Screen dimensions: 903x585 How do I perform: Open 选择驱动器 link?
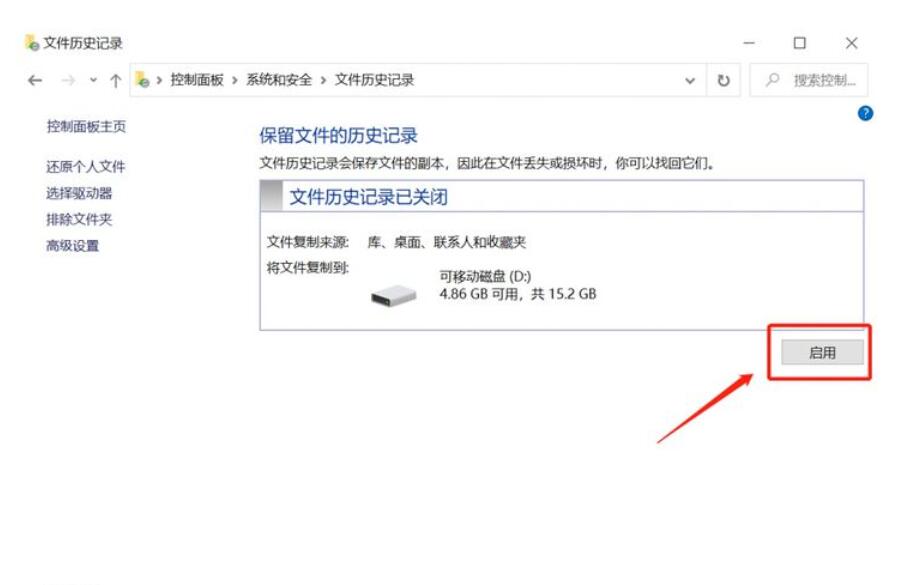tap(79, 193)
